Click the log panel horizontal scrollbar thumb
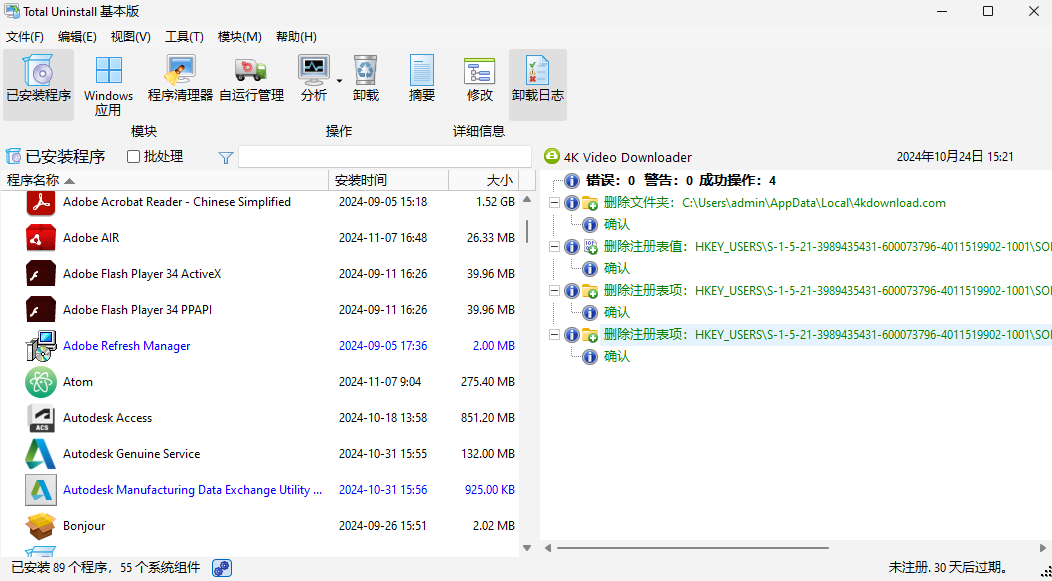Viewport: 1052px width, 581px height. pyautogui.click(x=692, y=548)
